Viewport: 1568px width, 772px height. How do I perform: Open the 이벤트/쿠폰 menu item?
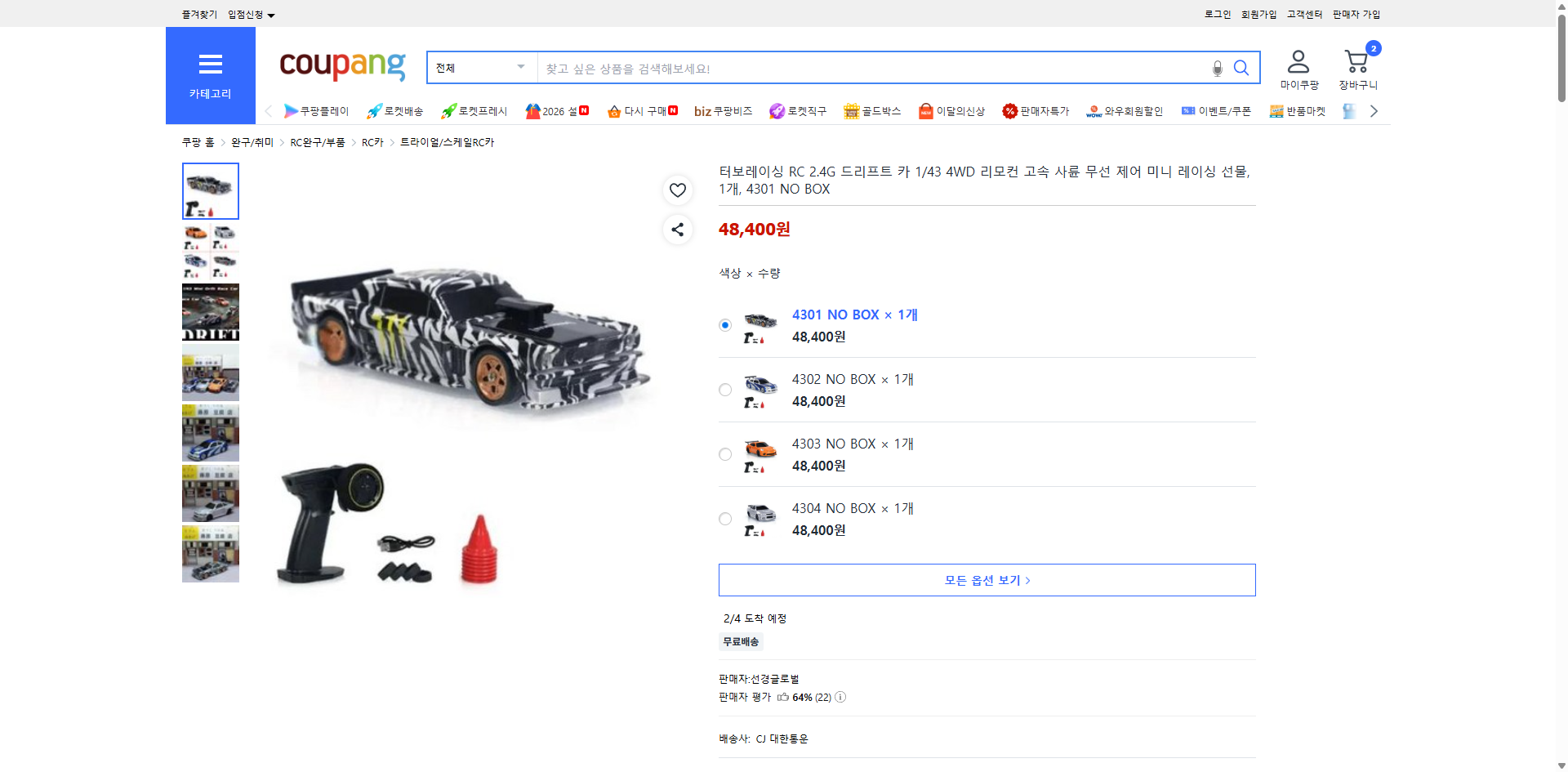coord(1223,110)
